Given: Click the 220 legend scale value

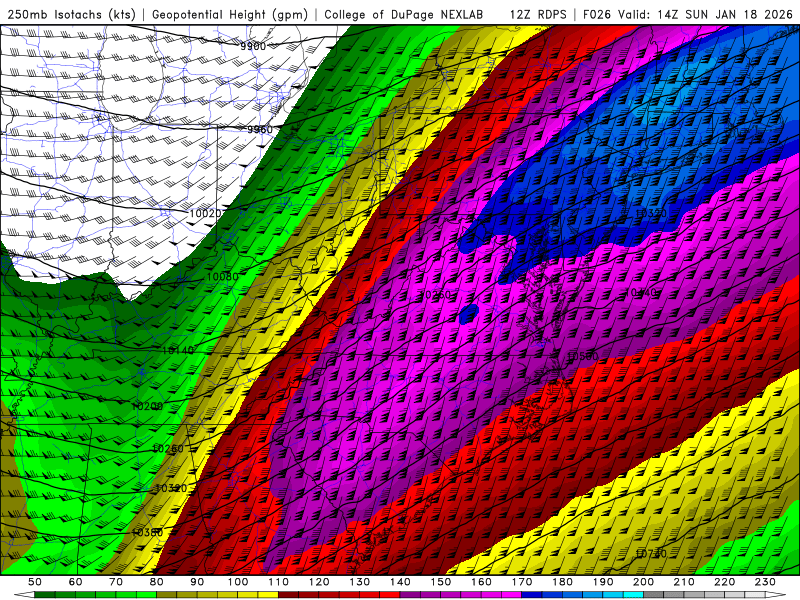Looking at the screenshot, I should (725, 582).
